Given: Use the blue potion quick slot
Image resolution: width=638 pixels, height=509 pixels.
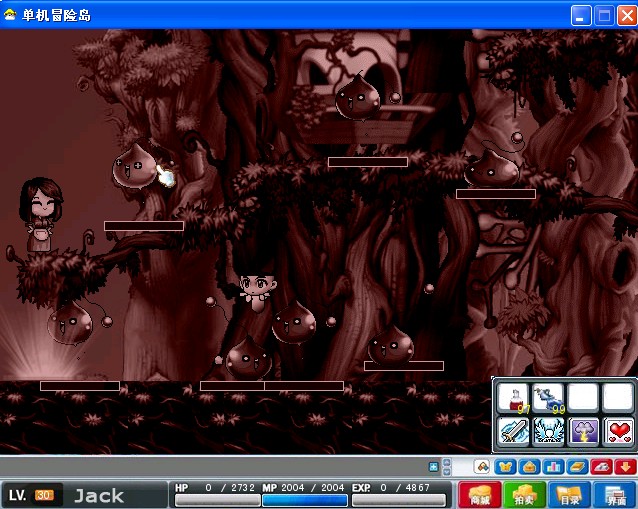Looking at the screenshot, I should click(x=548, y=397).
